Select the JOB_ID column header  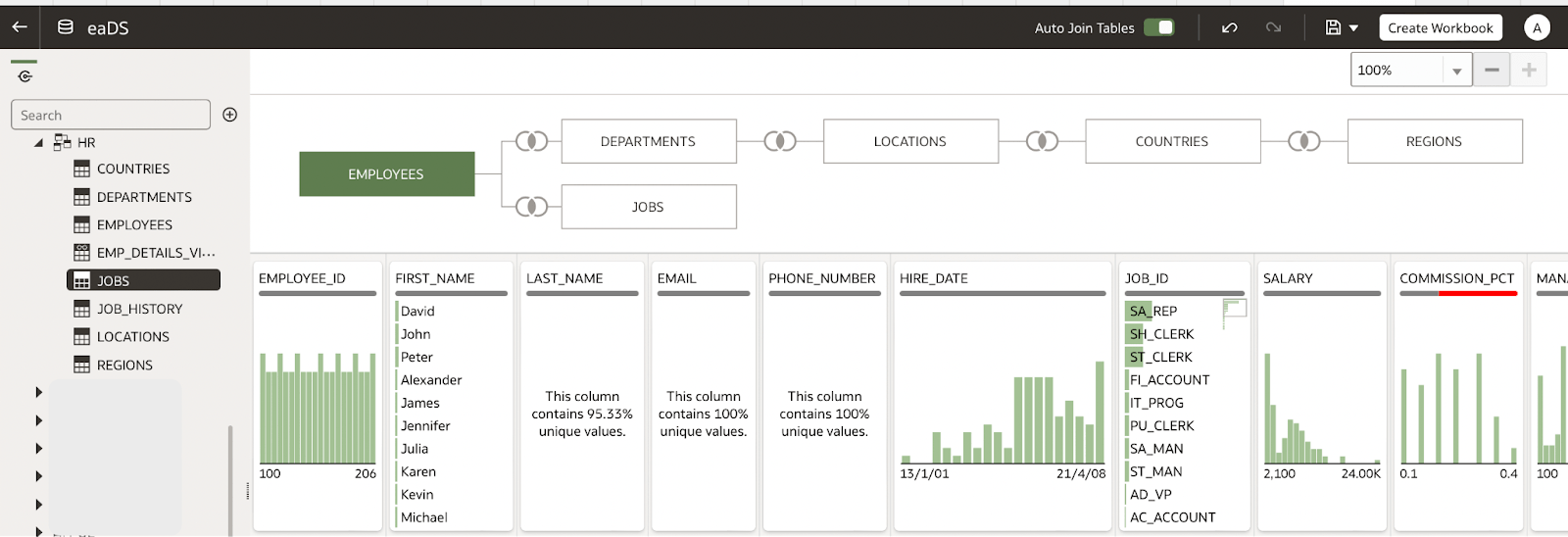pos(1147,278)
